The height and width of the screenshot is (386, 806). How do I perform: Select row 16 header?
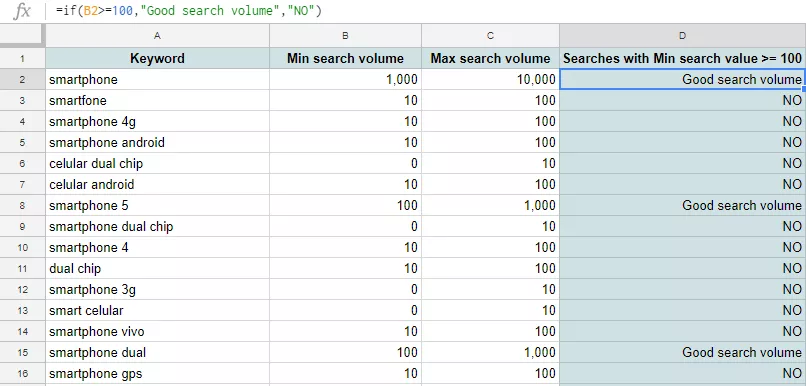pyautogui.click(x=22, y=374)
